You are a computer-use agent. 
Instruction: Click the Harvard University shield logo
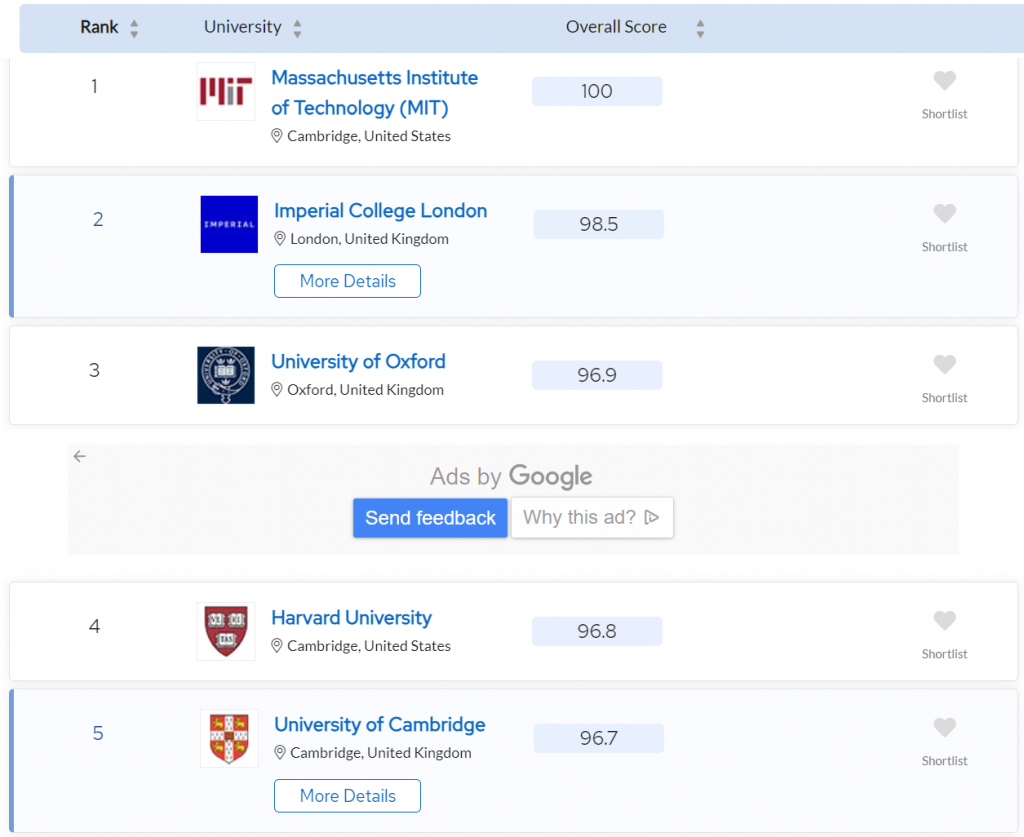point(225,631)
